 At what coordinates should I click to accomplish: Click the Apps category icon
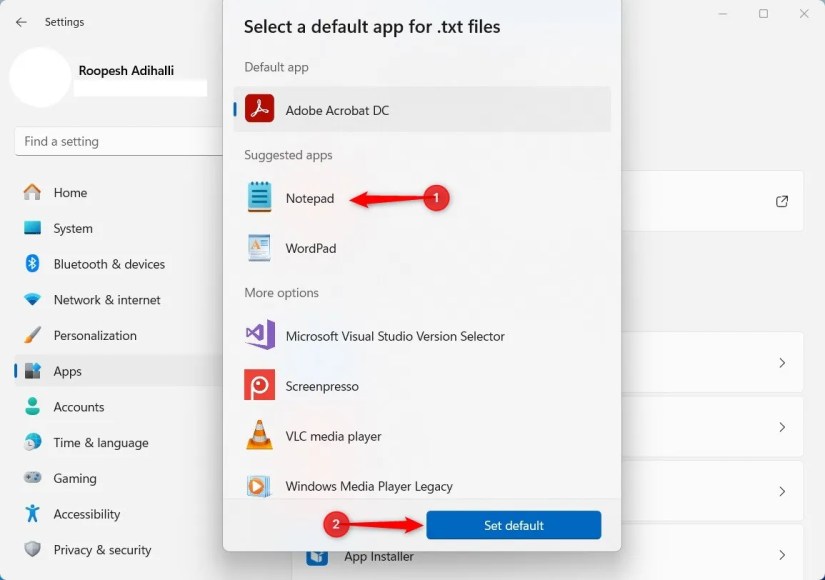coord(33,371)
